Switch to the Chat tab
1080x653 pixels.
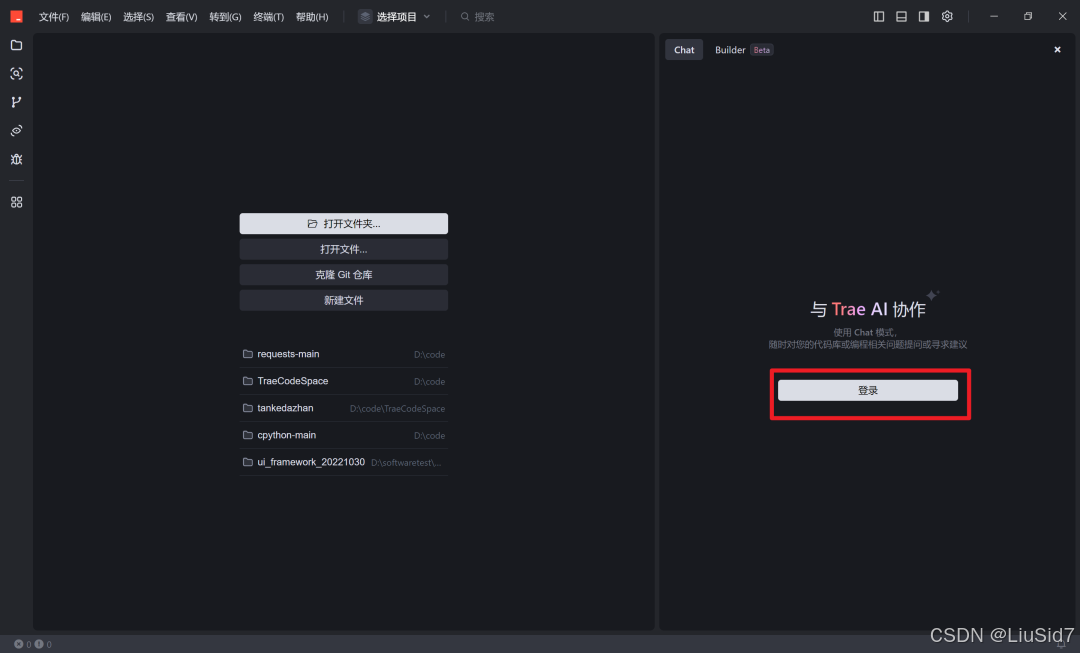click(x=684, y=50)
